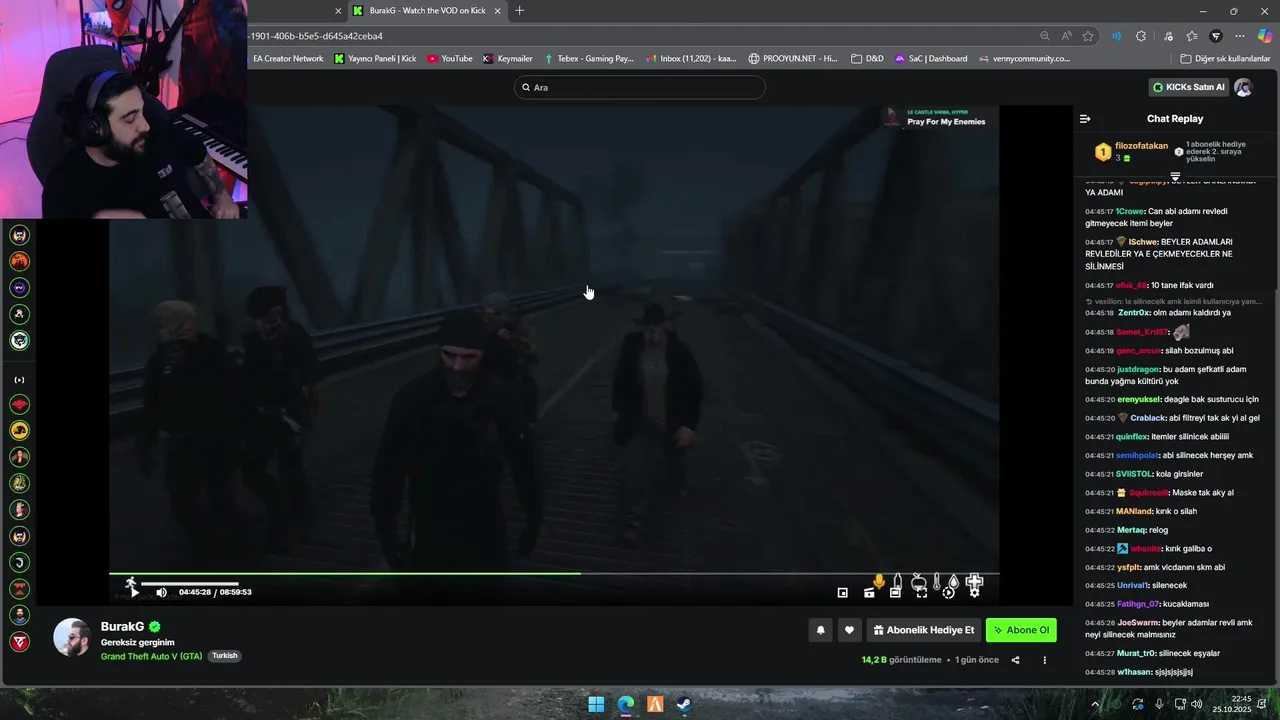Open Grand Theft Auto V category link
This screenshot has width=1280, height=720.
coord(151,656)
